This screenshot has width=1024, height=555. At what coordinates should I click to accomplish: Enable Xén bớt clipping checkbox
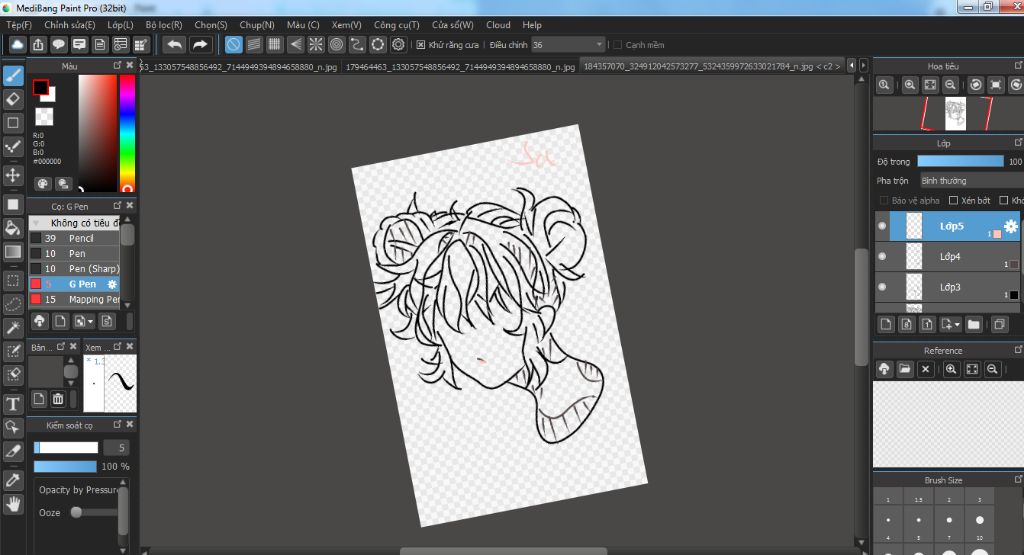pyautogui.click(x=953, y=200)
